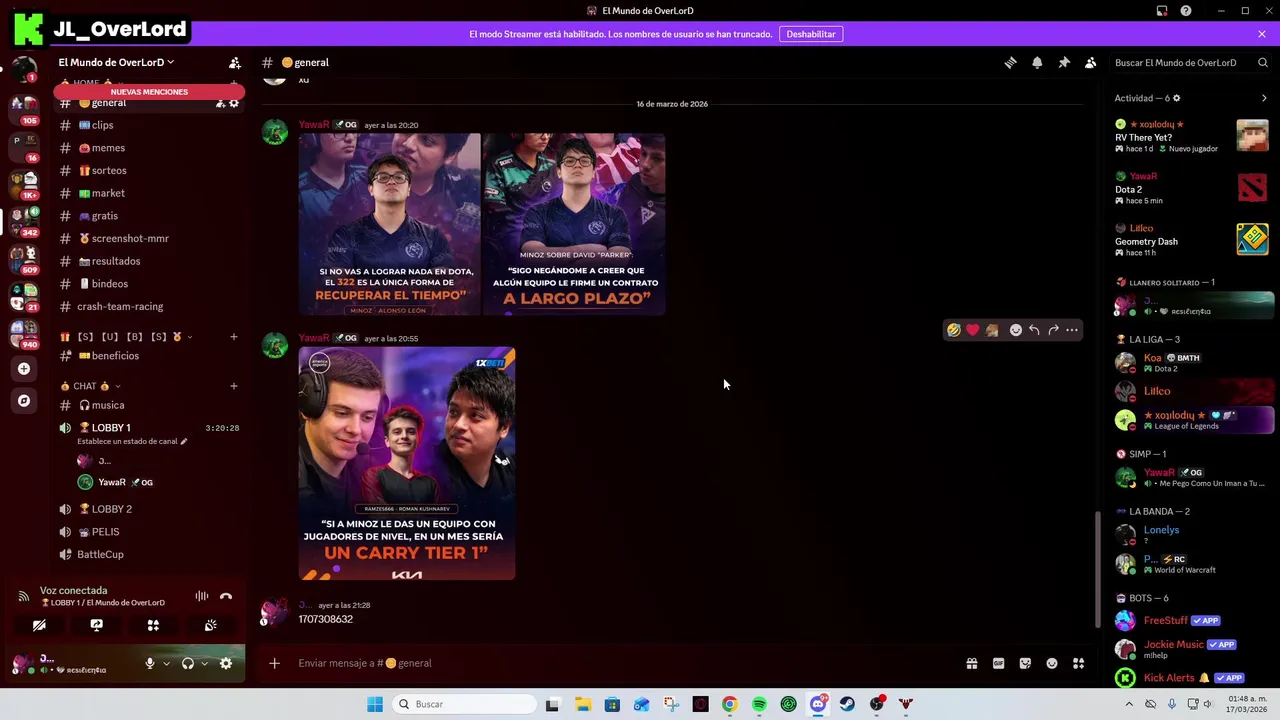Expand the Actividad panel chevron

tap(1264, 98)
